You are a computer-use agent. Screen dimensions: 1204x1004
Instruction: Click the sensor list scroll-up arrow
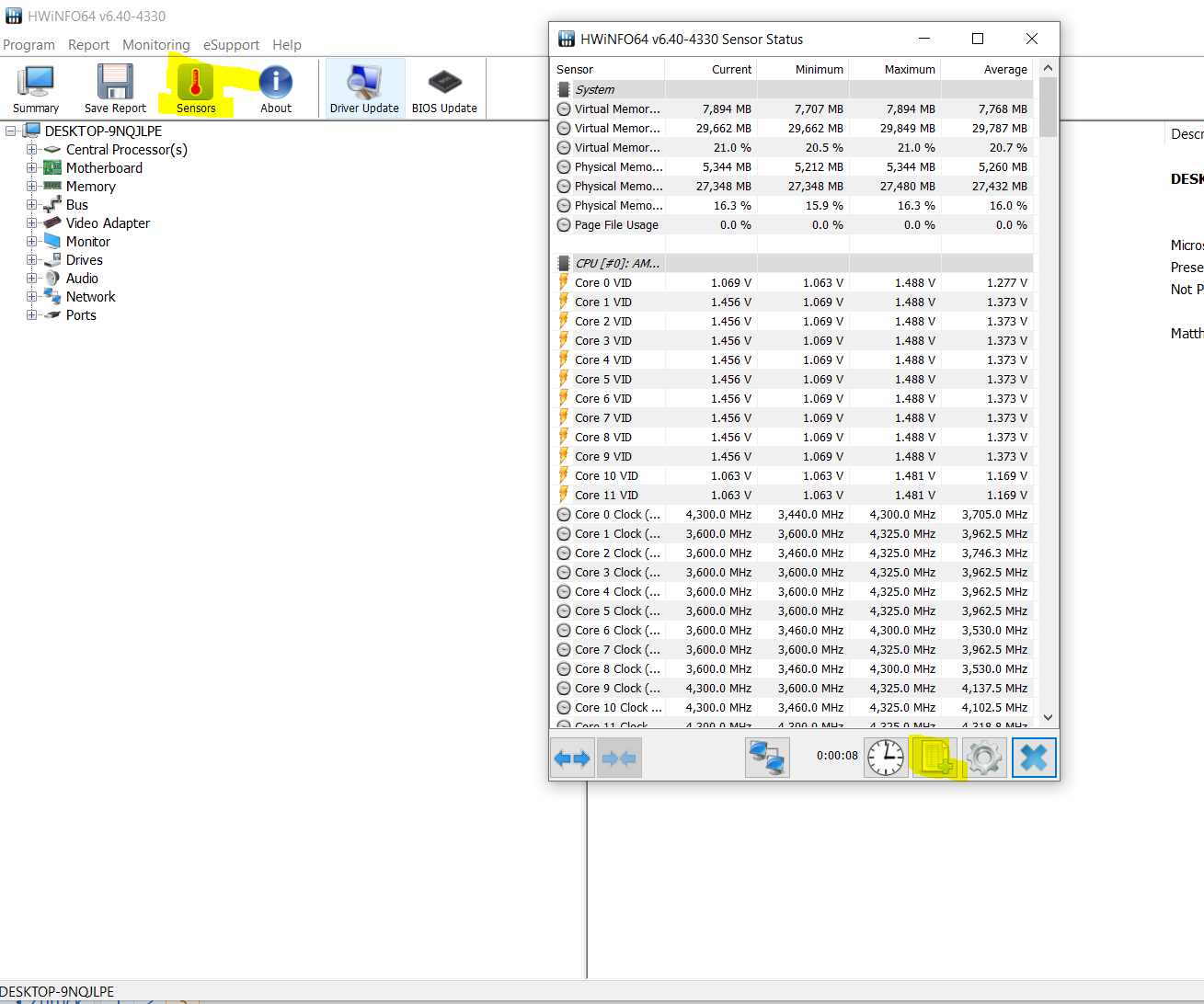tap(1048, 68)
